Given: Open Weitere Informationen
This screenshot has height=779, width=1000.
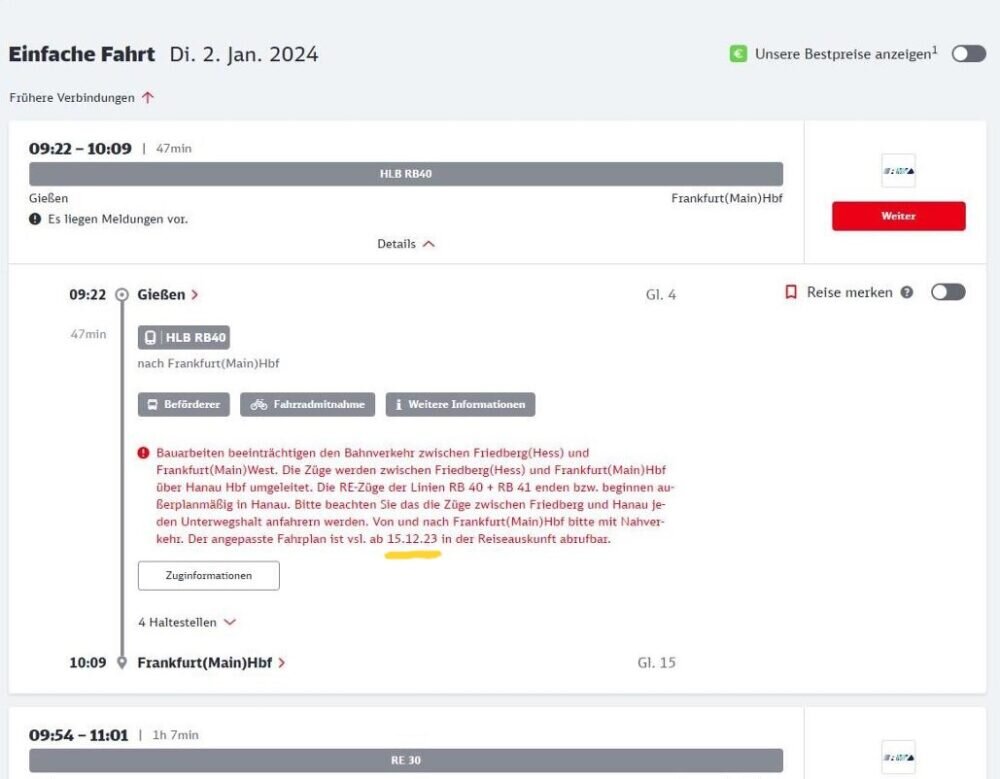Looking at the screenshot, I should [460, 405].
